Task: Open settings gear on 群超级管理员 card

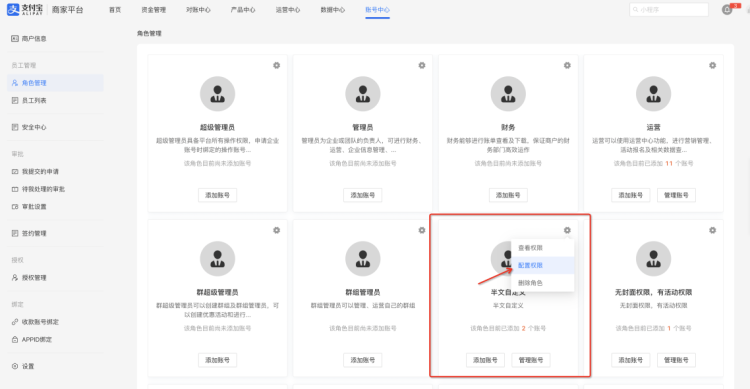Action: 276,230
